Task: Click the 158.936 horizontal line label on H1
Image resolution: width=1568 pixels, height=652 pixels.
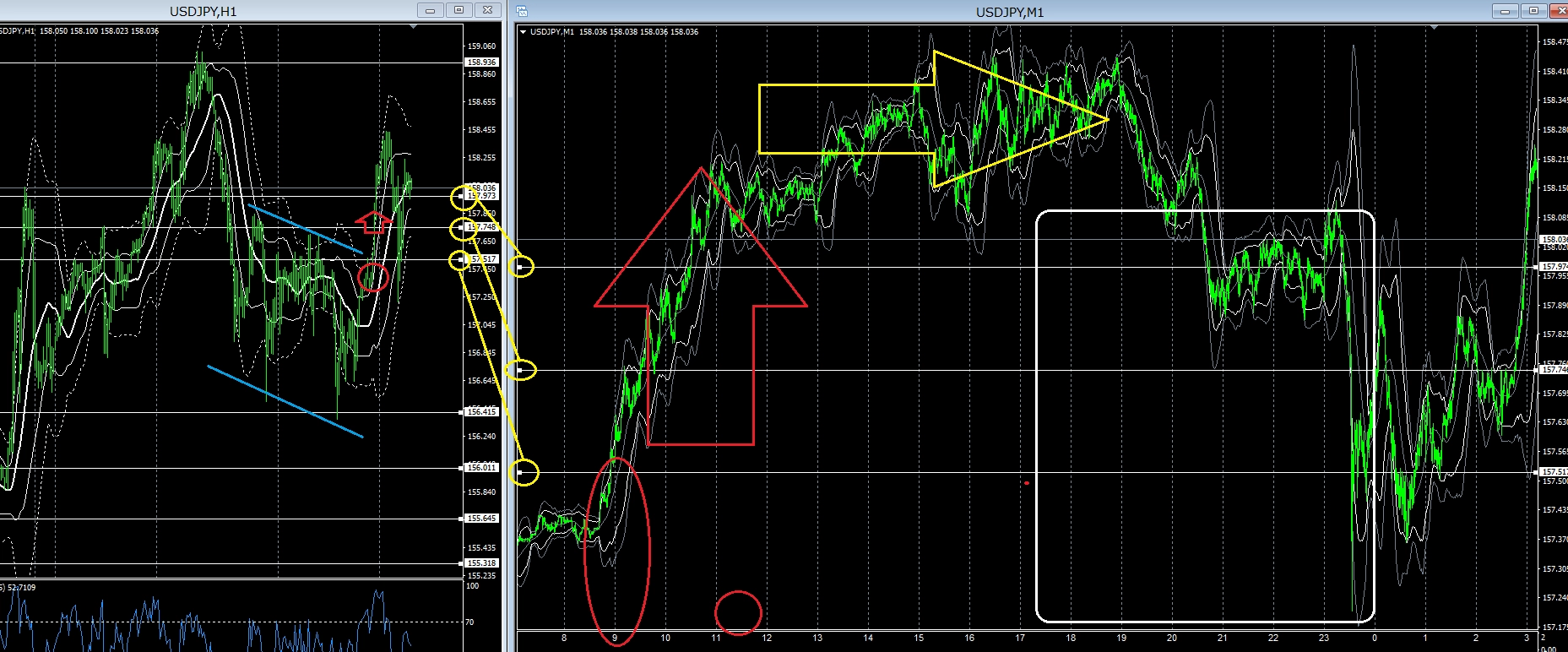Action: 481,62
